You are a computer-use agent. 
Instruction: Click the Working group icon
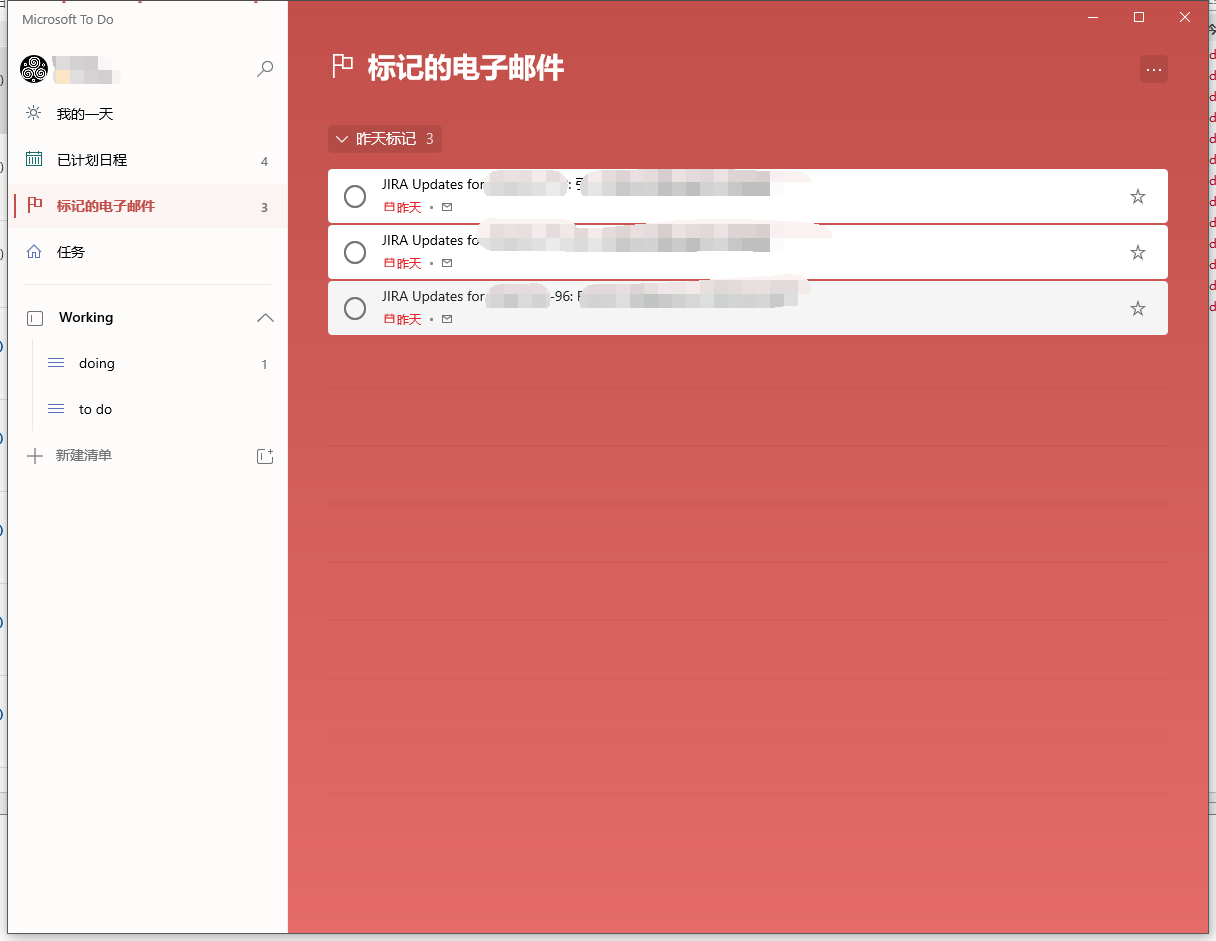point(35,318)
